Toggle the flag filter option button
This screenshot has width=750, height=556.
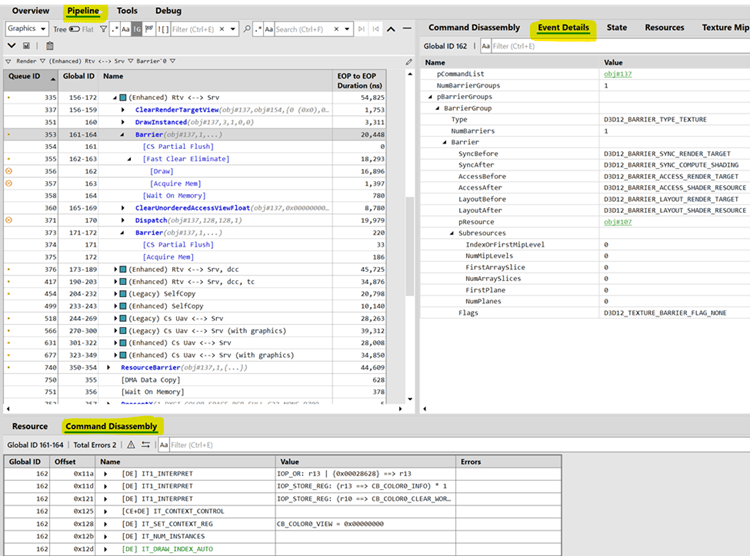149,29
